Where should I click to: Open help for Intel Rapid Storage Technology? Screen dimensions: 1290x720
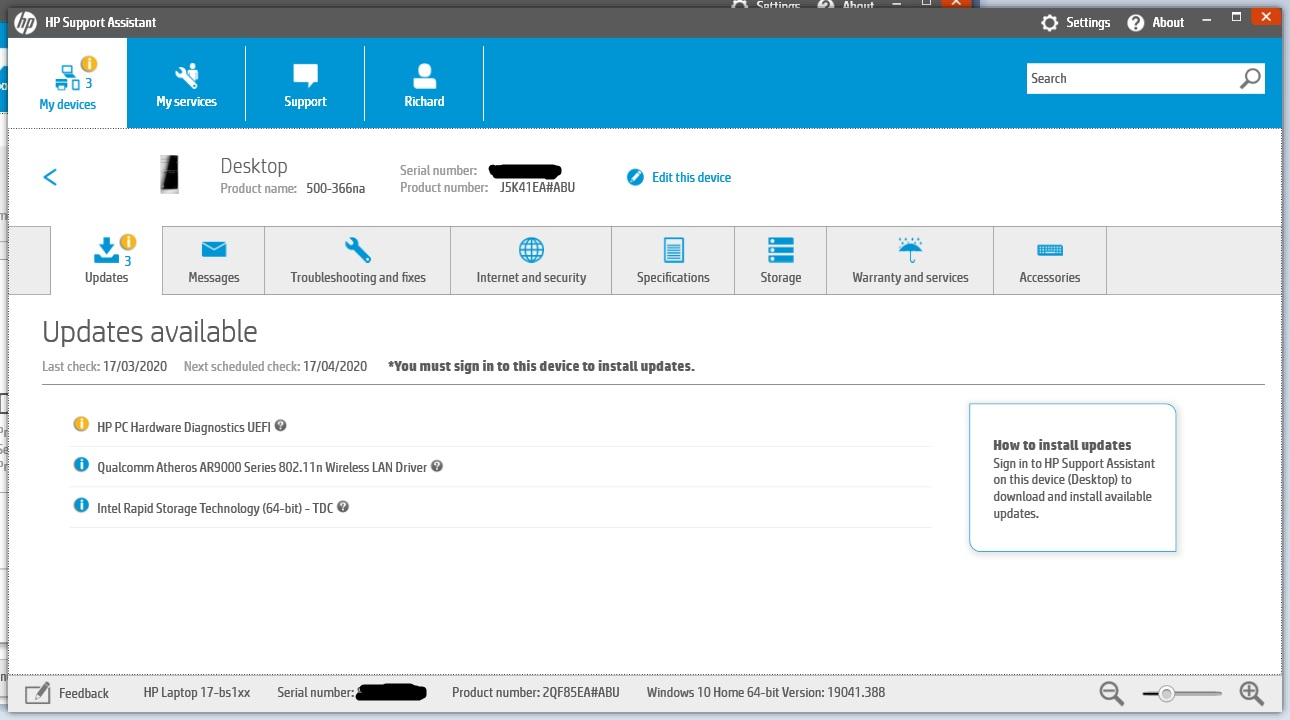[343, 507]
